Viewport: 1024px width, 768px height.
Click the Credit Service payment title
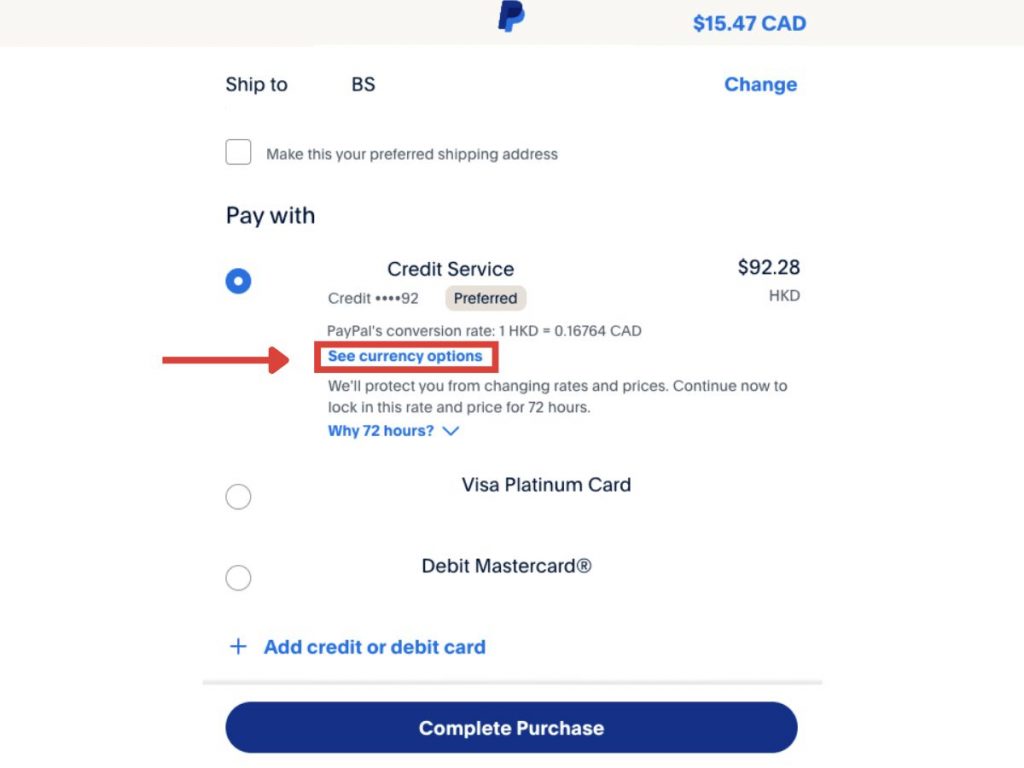click(450, 269)
